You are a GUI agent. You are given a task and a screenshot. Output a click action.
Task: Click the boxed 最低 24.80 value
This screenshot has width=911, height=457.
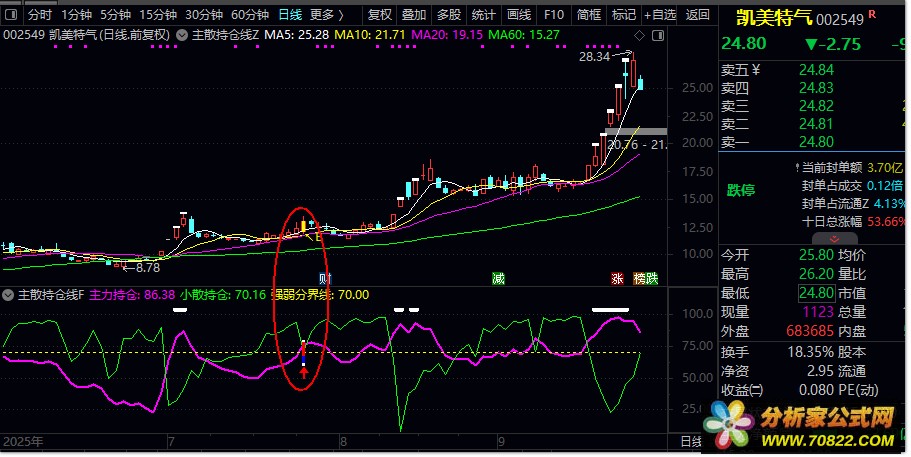(x=816, y=293)
